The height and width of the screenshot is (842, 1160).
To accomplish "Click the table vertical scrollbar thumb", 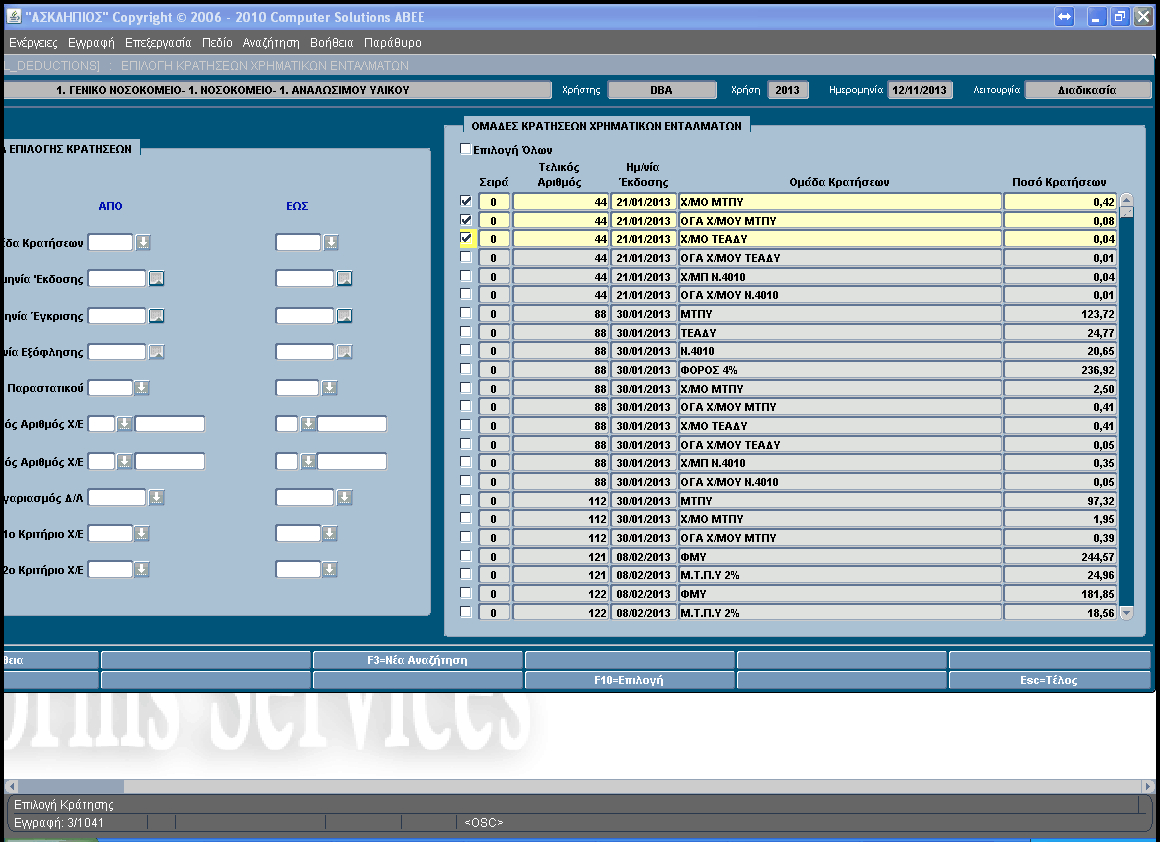I will coord(1127,212).
